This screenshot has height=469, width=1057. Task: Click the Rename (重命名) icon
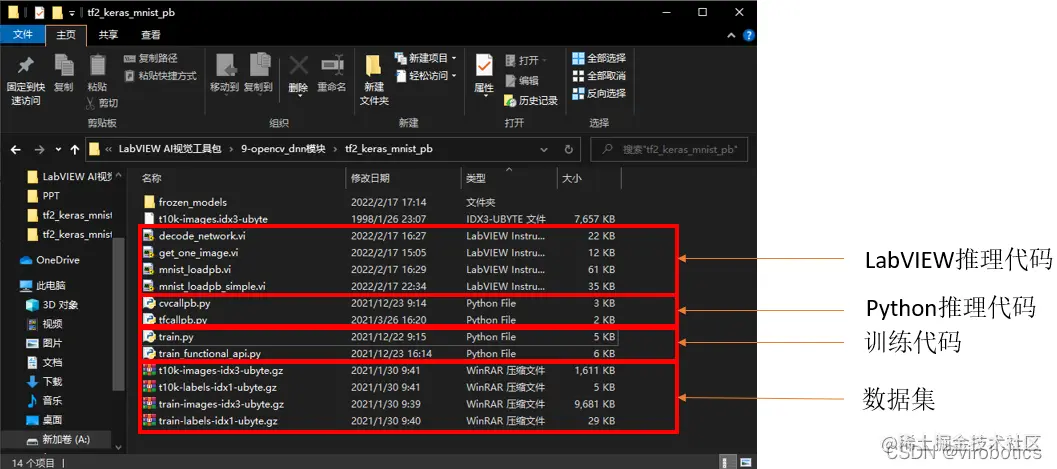click(332, 65)
